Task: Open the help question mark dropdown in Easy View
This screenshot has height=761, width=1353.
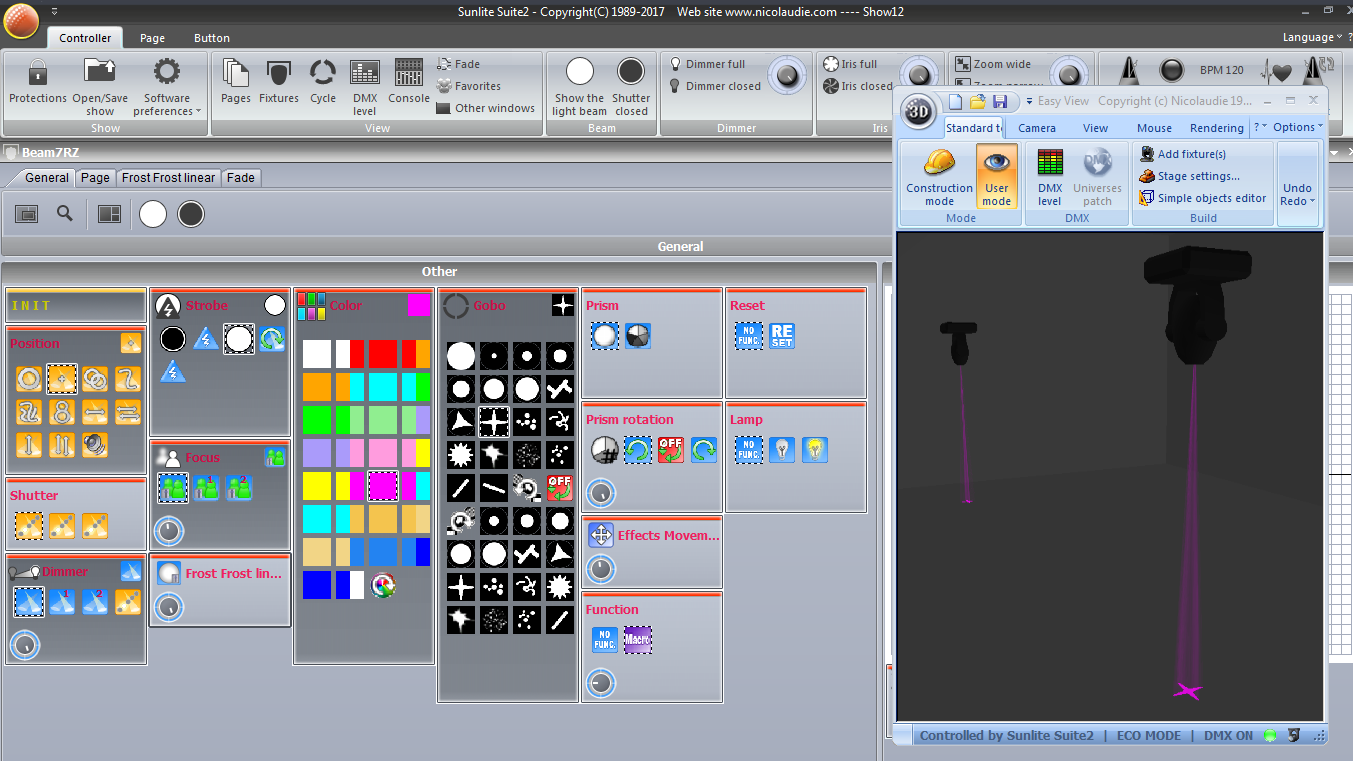Action: click(x=1260, y=127)
